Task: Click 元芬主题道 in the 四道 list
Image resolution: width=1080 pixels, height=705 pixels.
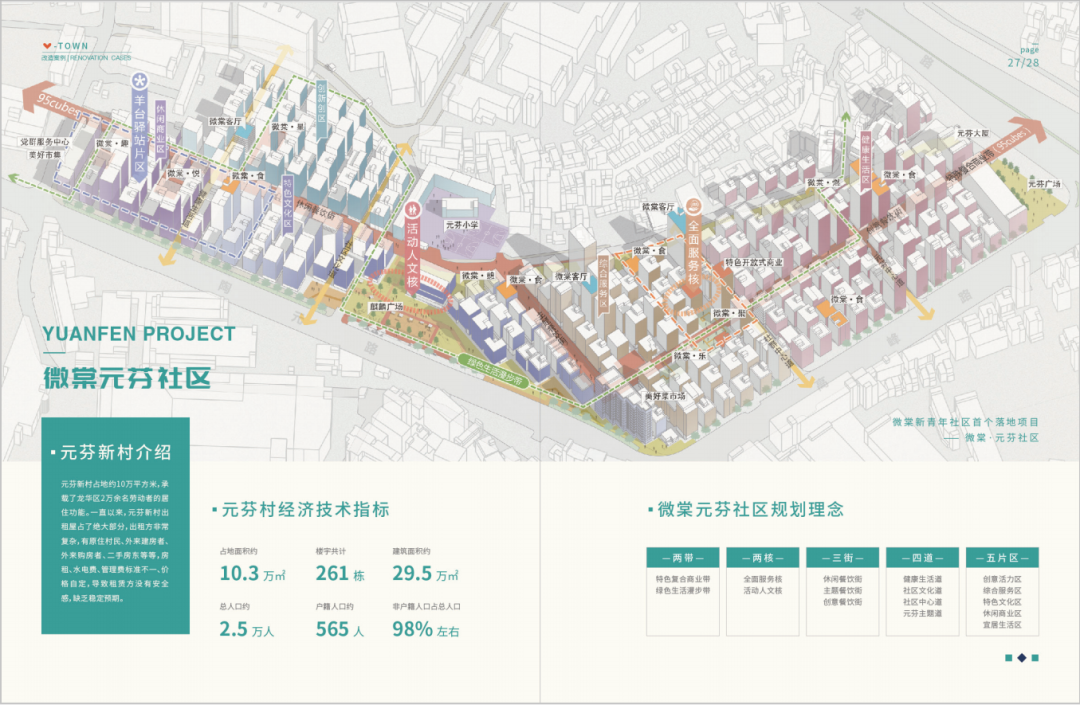Action: tap(922, 613)
